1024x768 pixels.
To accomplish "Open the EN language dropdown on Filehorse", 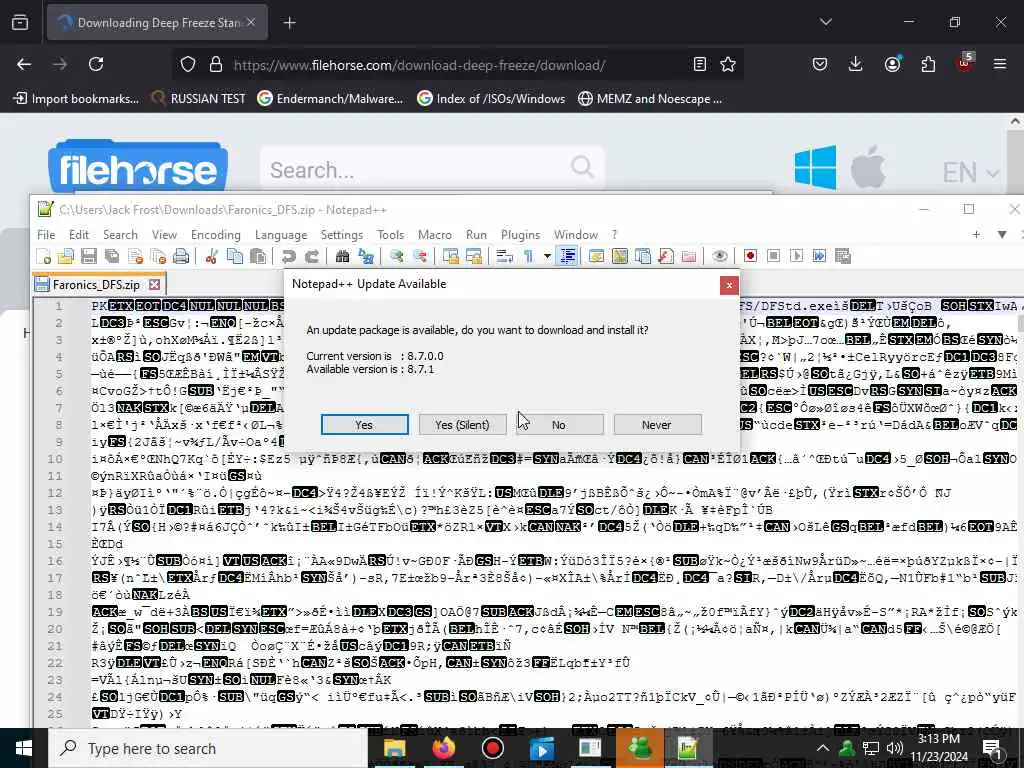I will (x=970, y=172).
